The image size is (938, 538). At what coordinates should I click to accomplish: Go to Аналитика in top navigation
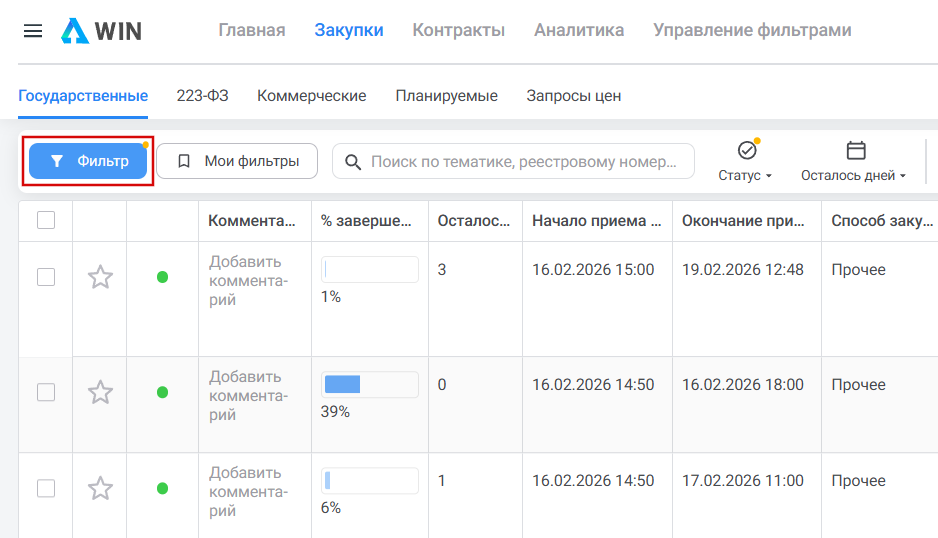pos(579,30)
